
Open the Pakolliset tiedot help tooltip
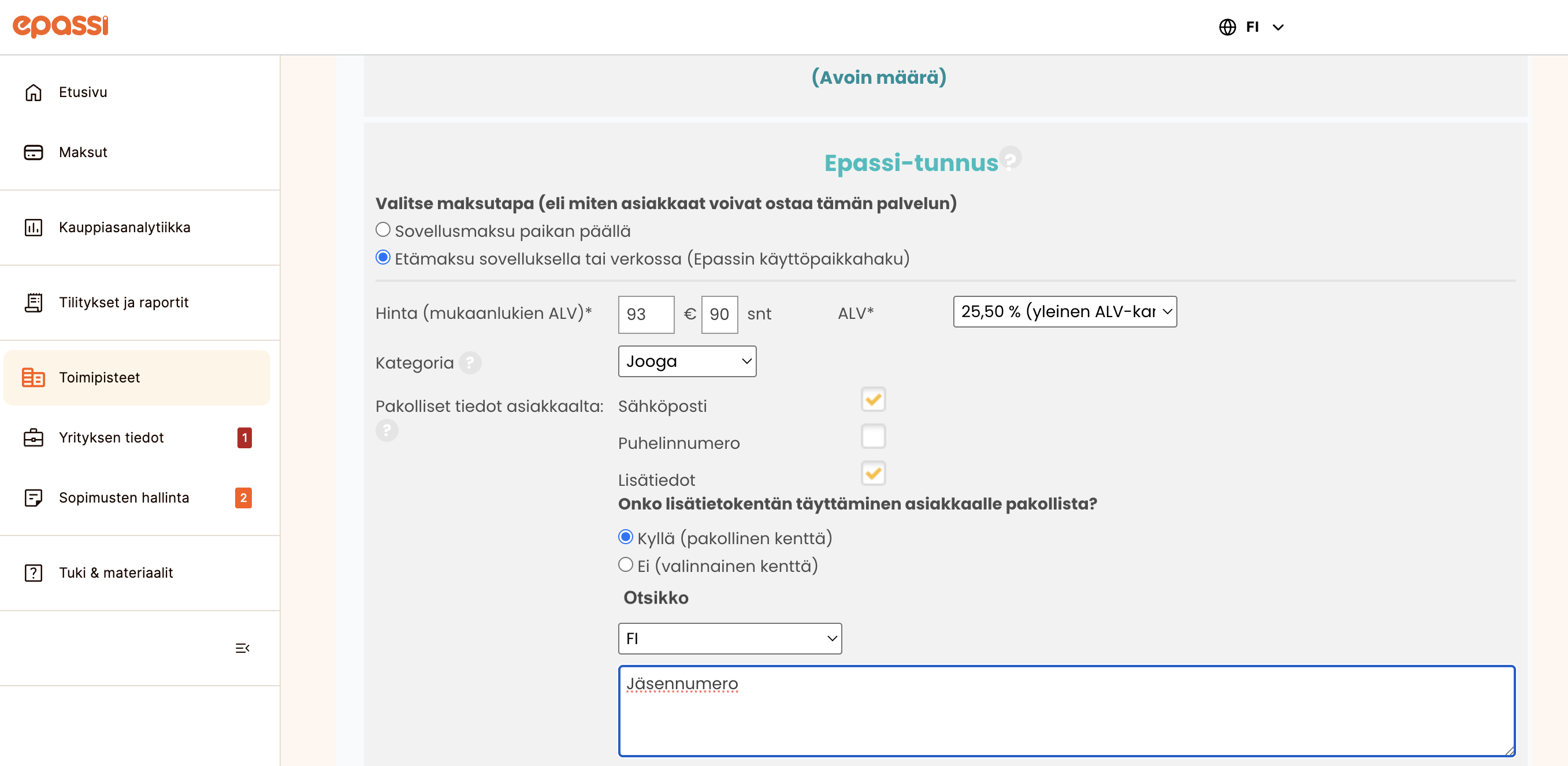point(387,430)
